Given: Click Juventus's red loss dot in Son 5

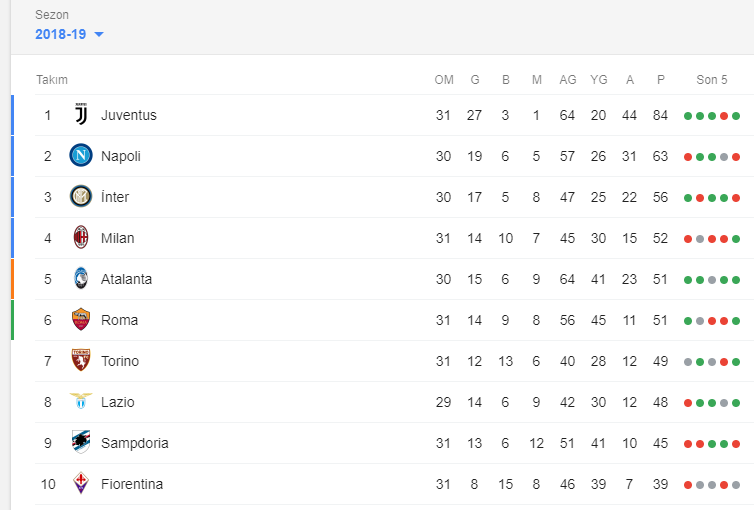Looking at the screenshot, I should [724, 116].
